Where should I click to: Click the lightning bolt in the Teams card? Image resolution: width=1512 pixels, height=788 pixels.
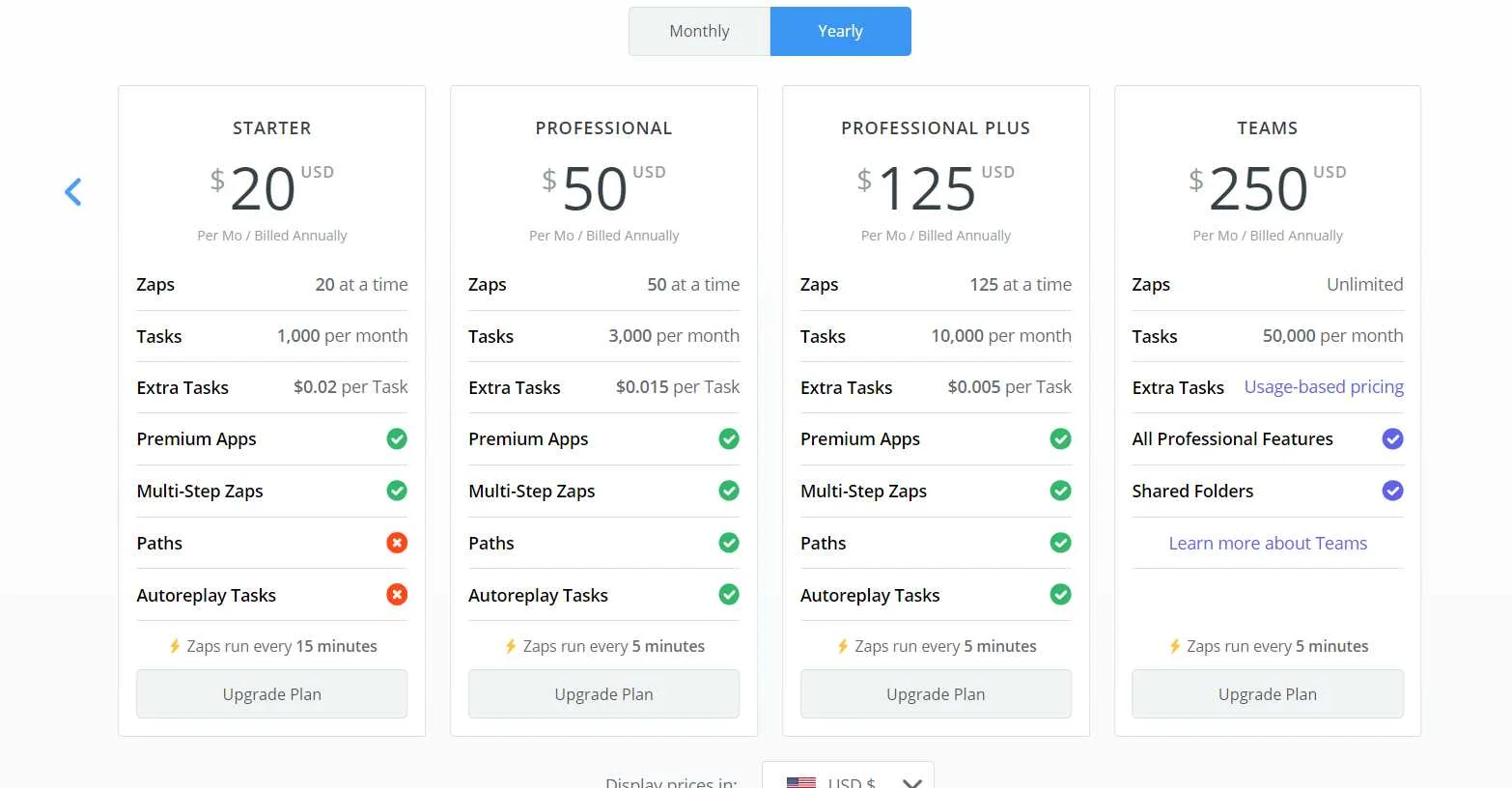pyautogui.click(x=1175, y=646)
